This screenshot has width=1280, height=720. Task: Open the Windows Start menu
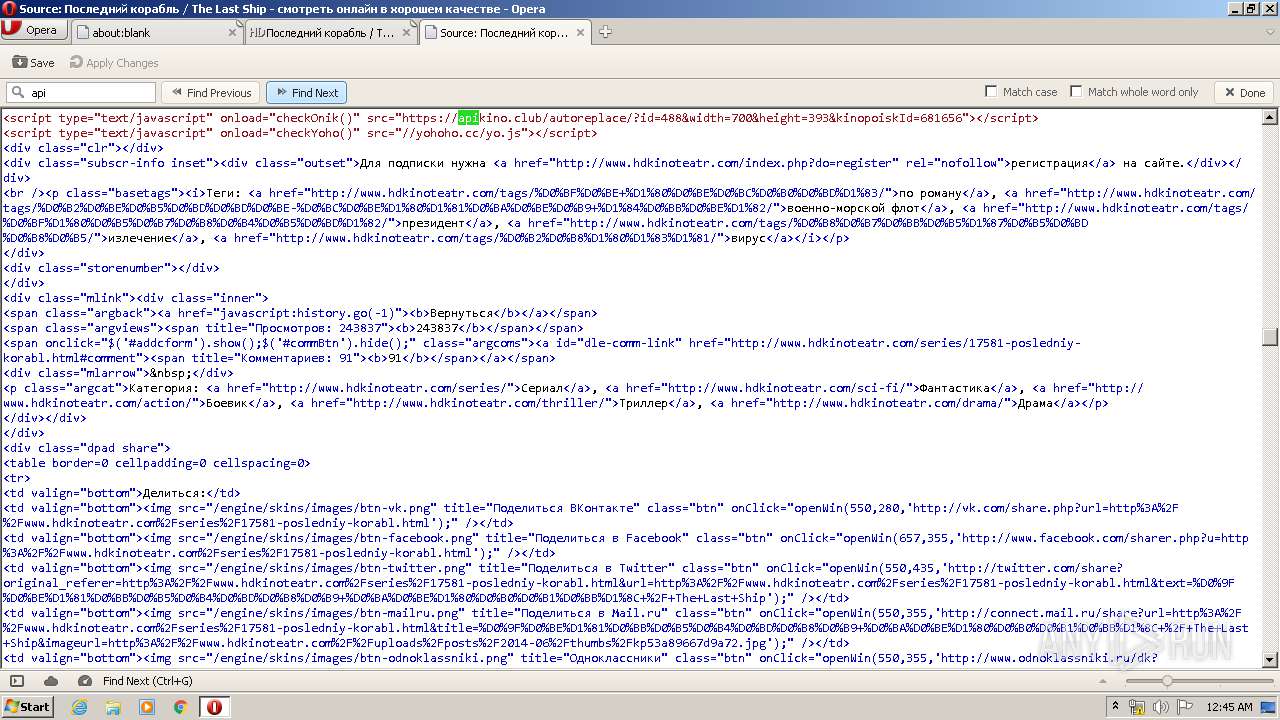[x=27, y=706]
